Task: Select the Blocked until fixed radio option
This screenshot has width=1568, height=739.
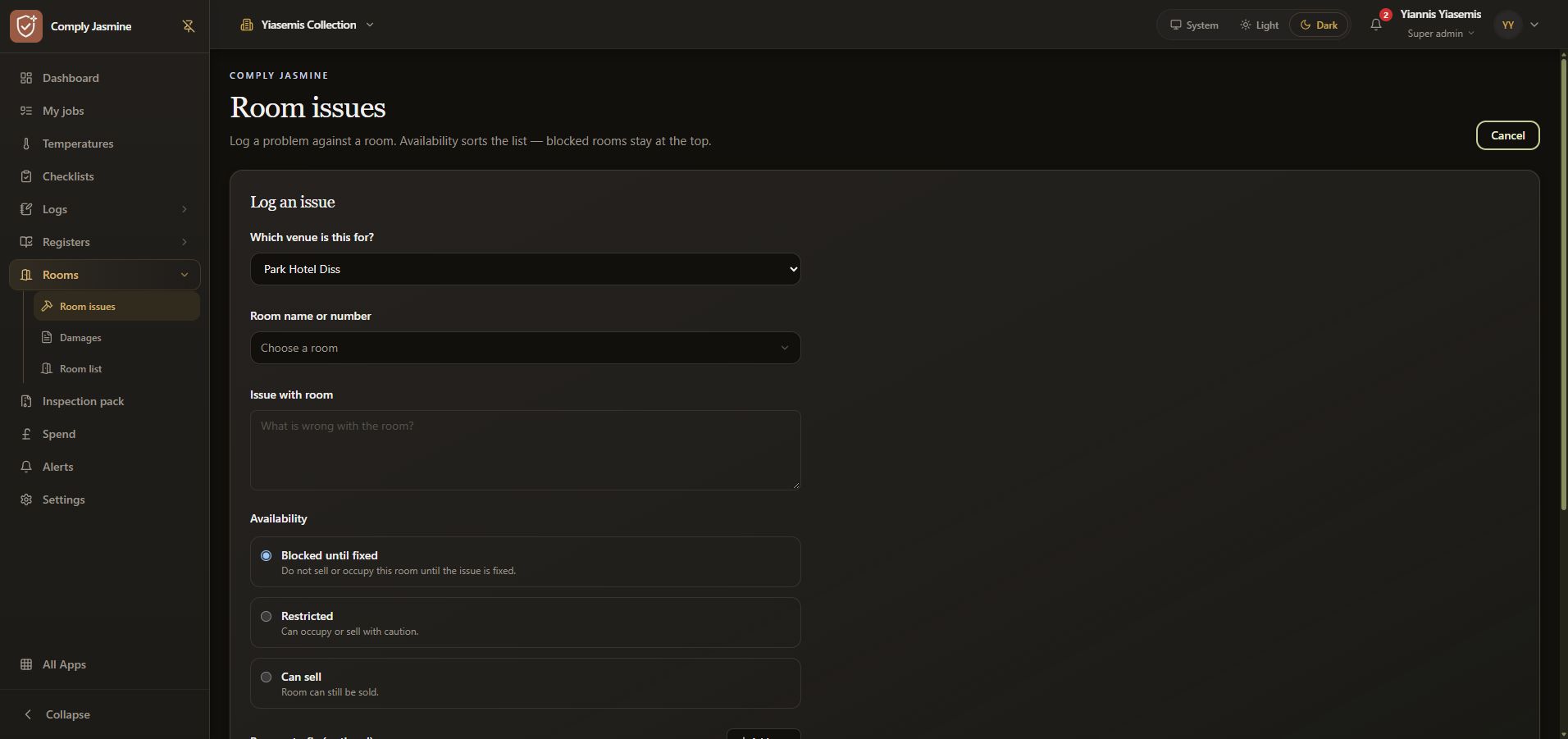Action: pyautogui.click(x=266, y=555)
